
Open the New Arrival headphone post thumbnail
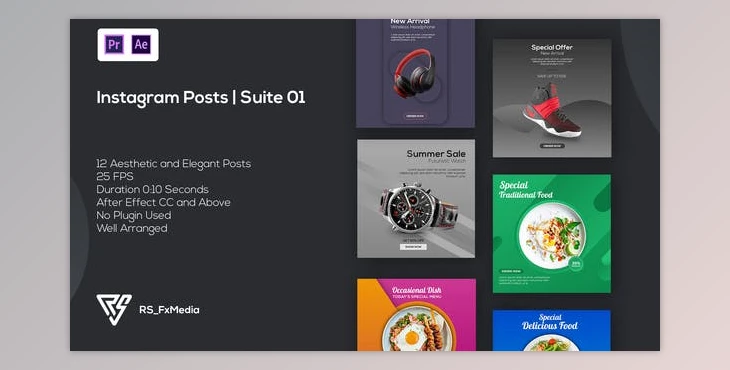pyautogui.click(x=415, y=73)
